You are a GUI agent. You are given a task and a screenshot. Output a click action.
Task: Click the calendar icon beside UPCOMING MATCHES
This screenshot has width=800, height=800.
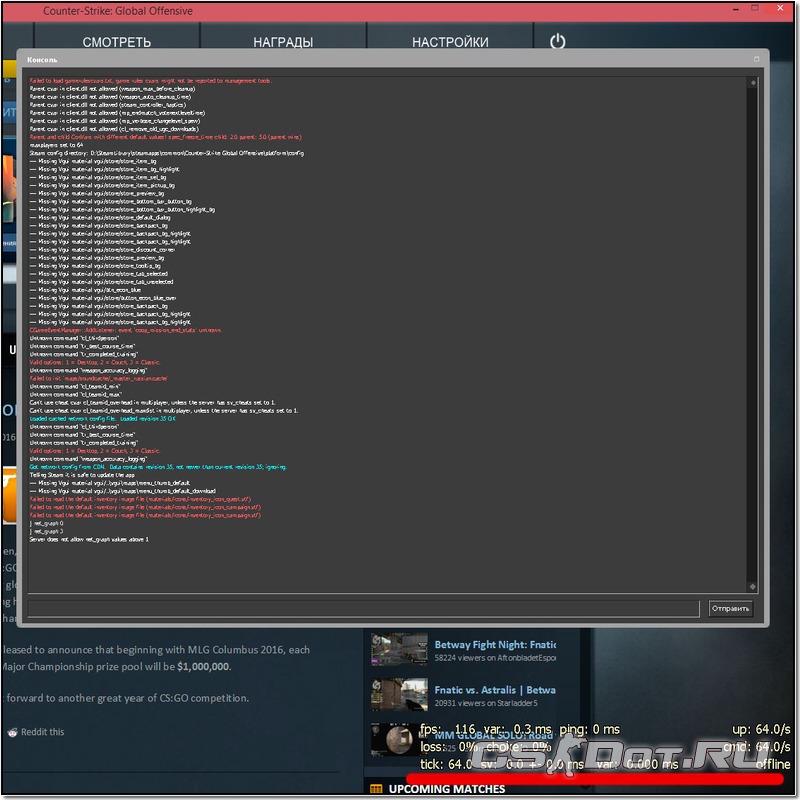point(376,789)
